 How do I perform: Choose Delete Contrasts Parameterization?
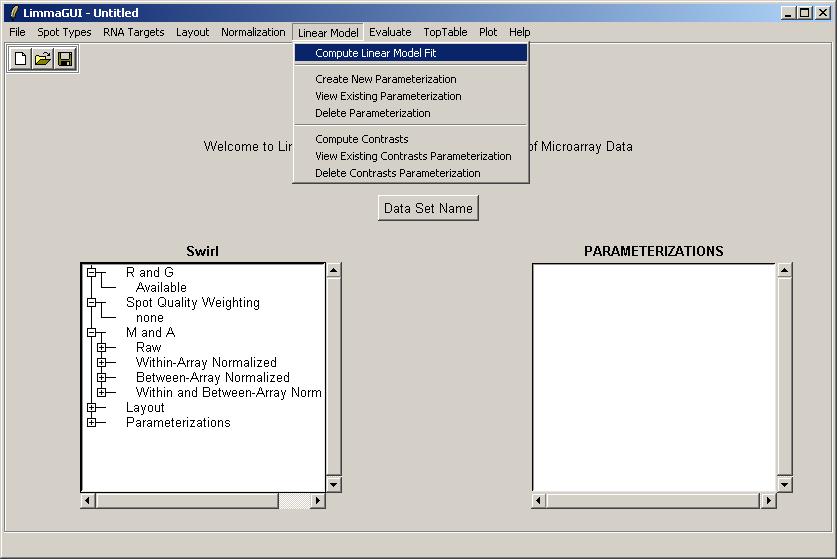pyautogui.click(x=397, y=173)
